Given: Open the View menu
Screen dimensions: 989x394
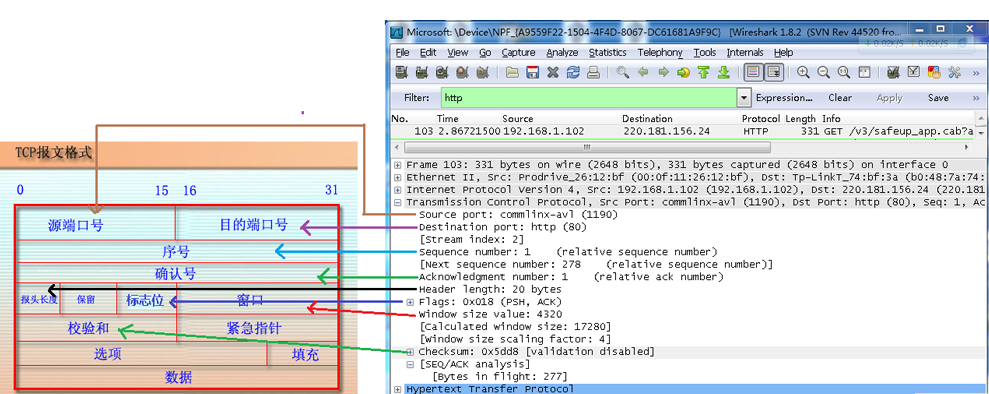Looking at the screenshot, I should tap(458, 52).
